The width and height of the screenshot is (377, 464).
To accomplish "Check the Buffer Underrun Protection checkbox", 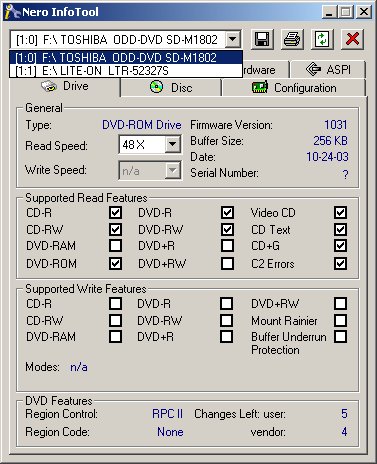I will 340,336.
